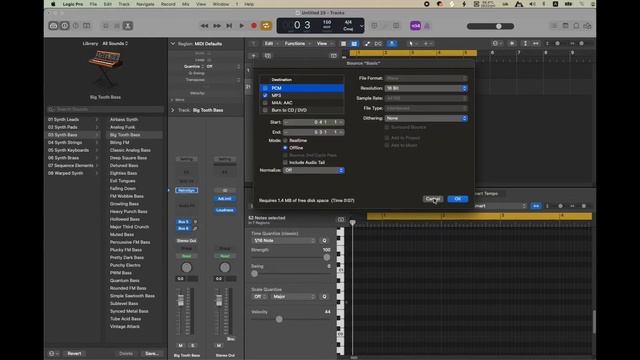This screenshot has height=360, width=640.
Task: Click the Save button in Library
Action: pyautogui.click(x=151, y=353)
